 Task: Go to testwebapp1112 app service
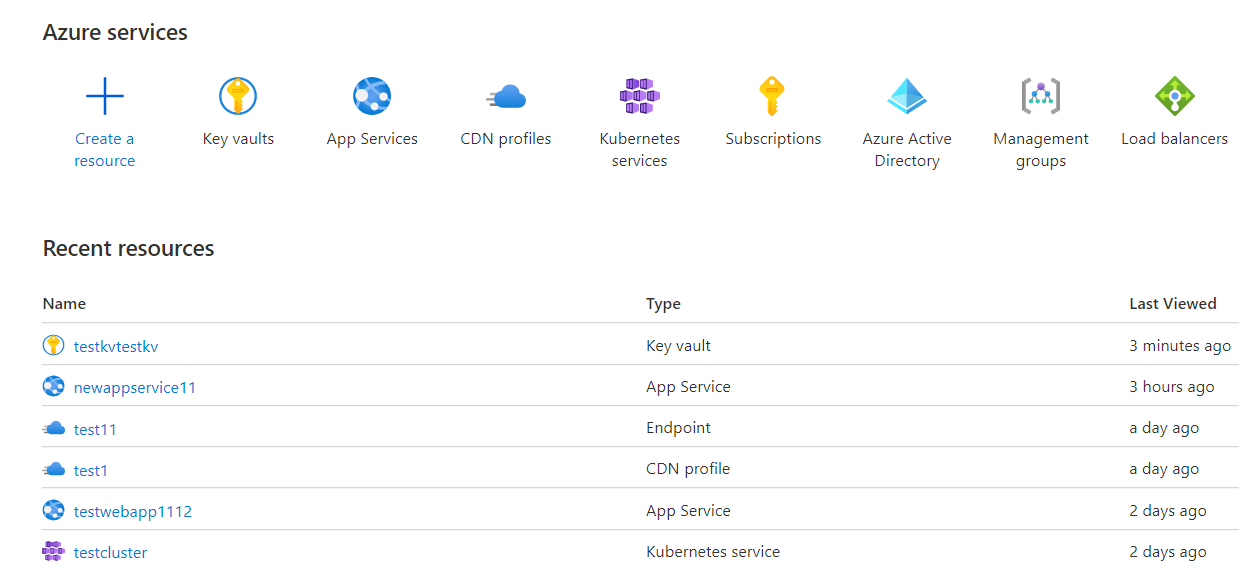point(133,511)
